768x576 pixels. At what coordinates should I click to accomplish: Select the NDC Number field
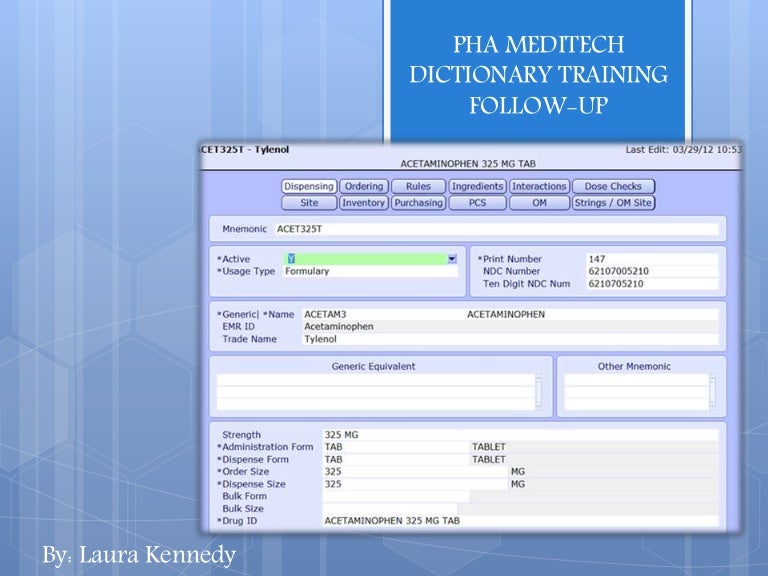(x=651, y=271)
